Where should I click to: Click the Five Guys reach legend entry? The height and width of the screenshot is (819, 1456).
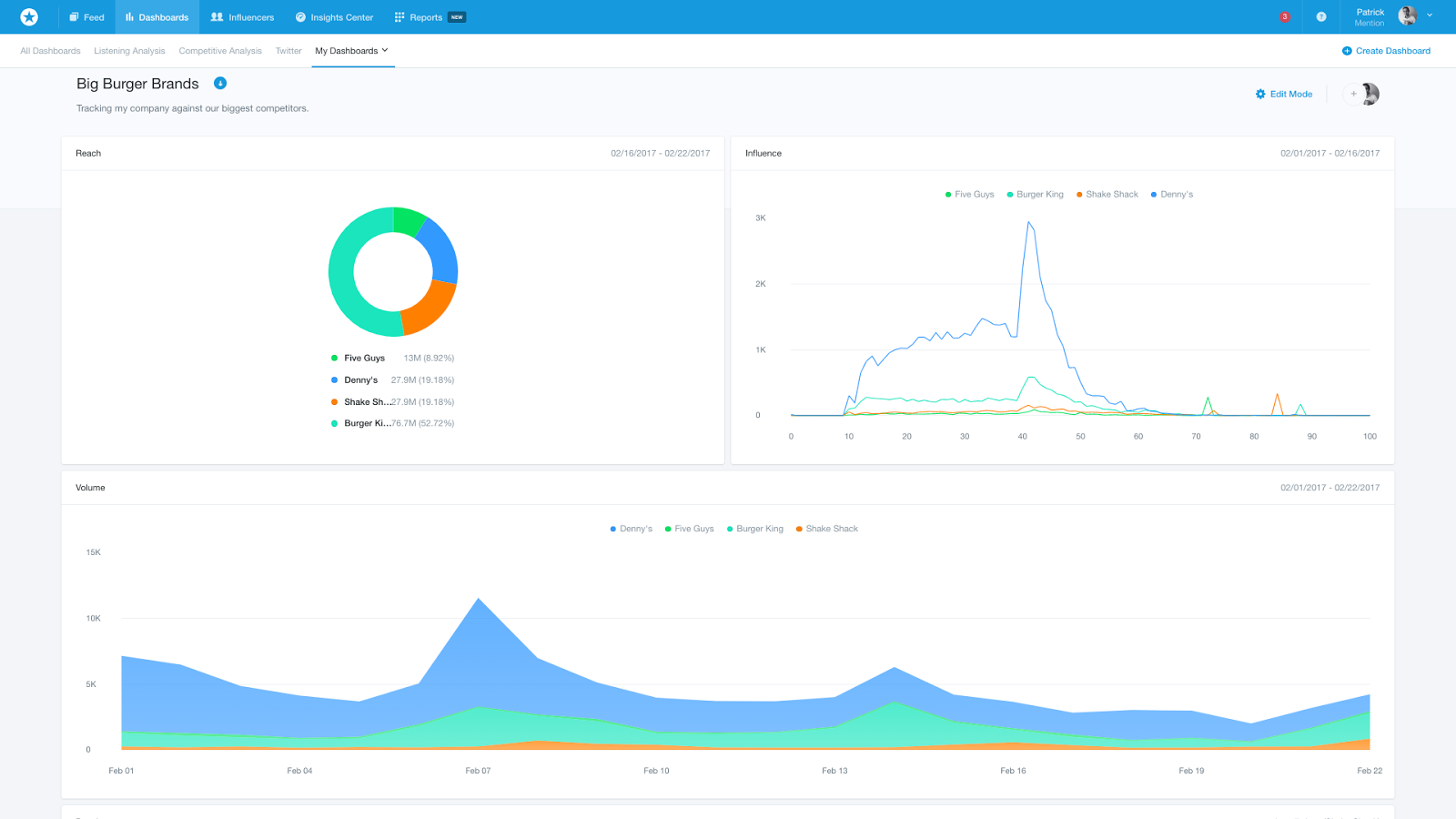tap(364, 358)
